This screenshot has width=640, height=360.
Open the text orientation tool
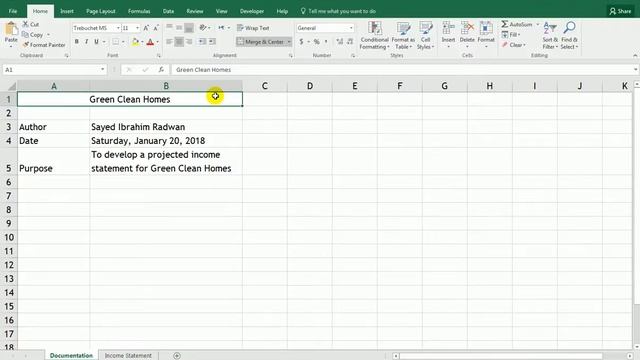tap(203, 28)
